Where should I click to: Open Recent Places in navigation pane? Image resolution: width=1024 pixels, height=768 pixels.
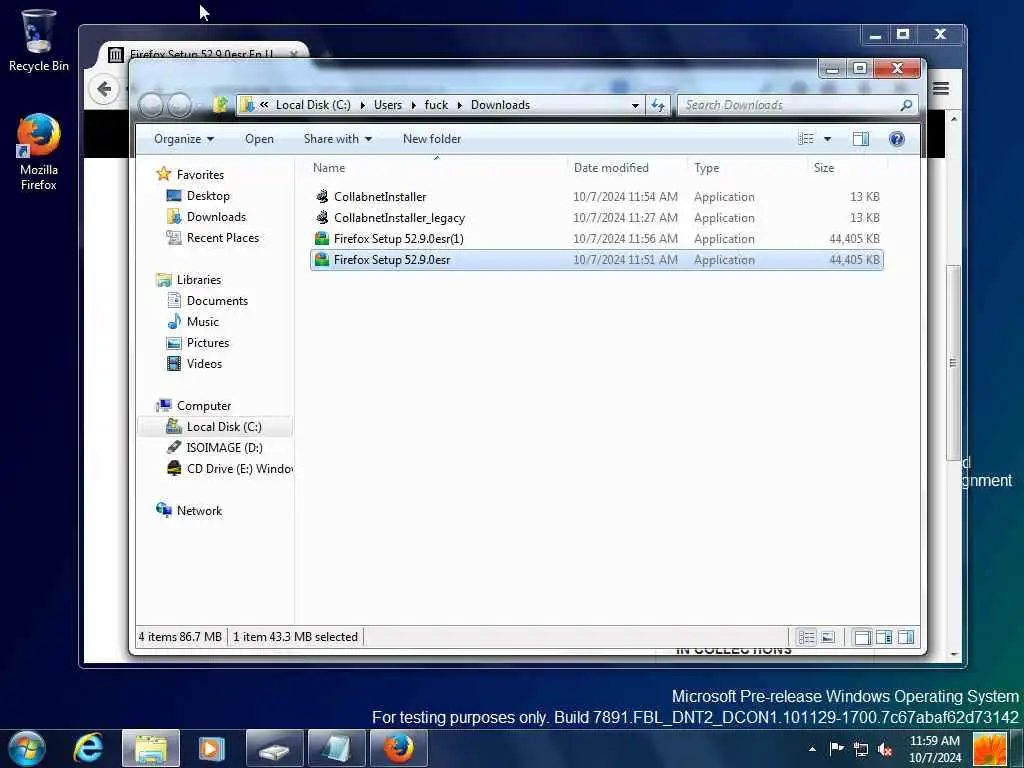coord(223,238)
